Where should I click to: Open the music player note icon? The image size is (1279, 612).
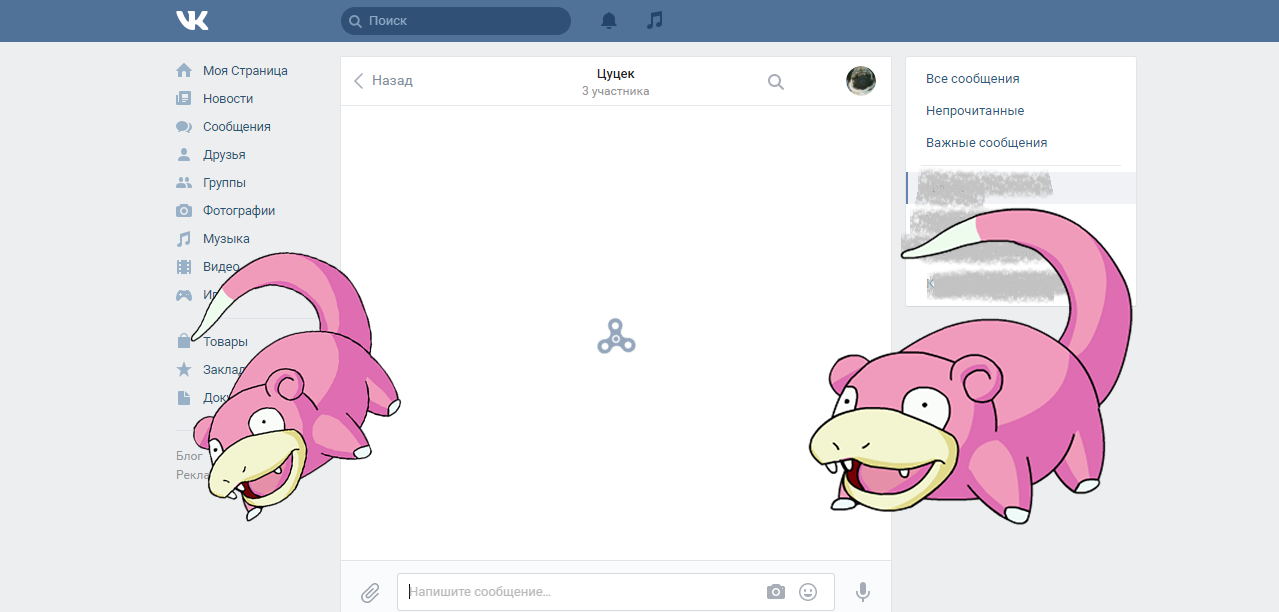pyautogui.click(x=655, y=20)
